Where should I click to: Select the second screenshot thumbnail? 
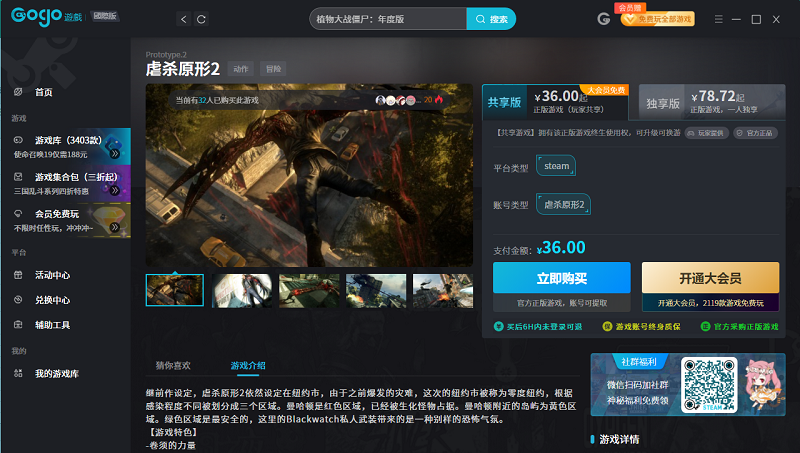click(x=242, y=290)
